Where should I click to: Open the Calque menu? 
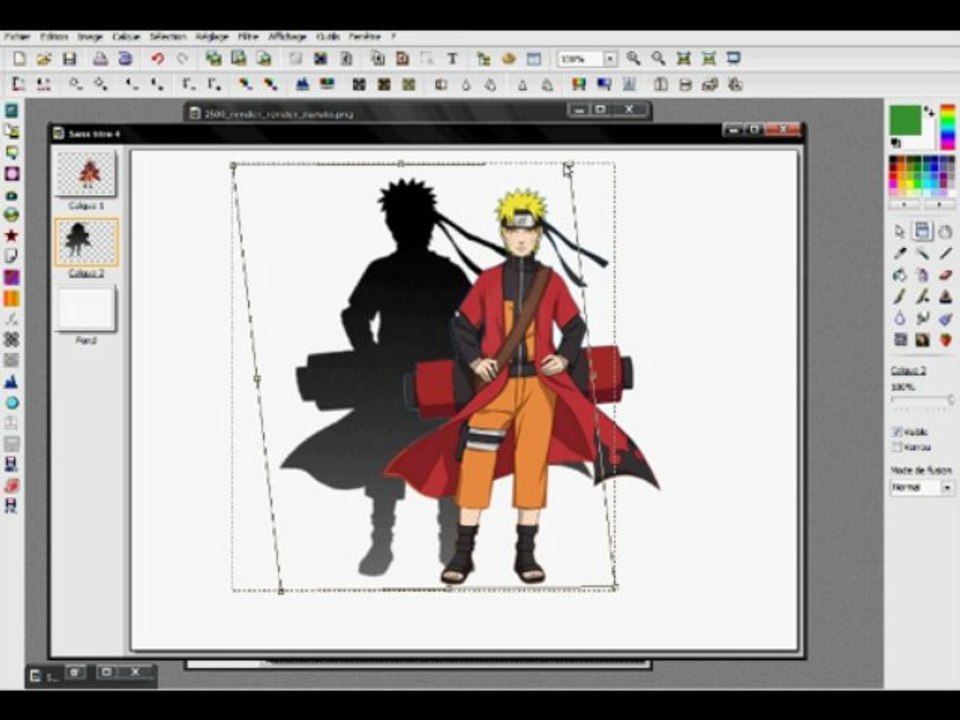click(126, 37)
